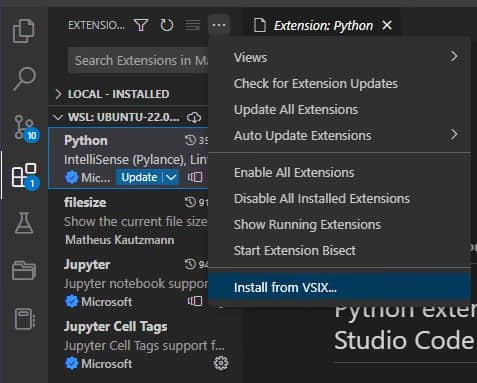Screen dimensions: 477x383
Task: Filter extensions with the funnel icon
Action: 141,25
